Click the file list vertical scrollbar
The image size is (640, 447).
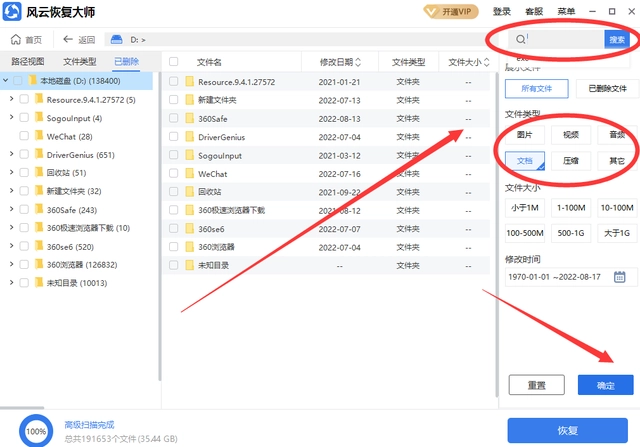497,235
